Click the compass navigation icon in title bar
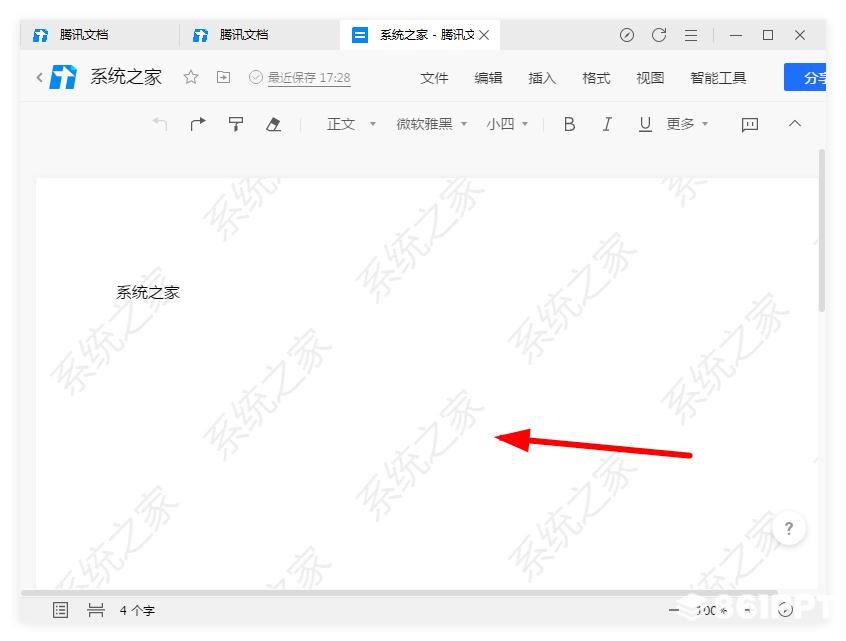Screen dimensions: 846x641 click(x=626, y=35)
